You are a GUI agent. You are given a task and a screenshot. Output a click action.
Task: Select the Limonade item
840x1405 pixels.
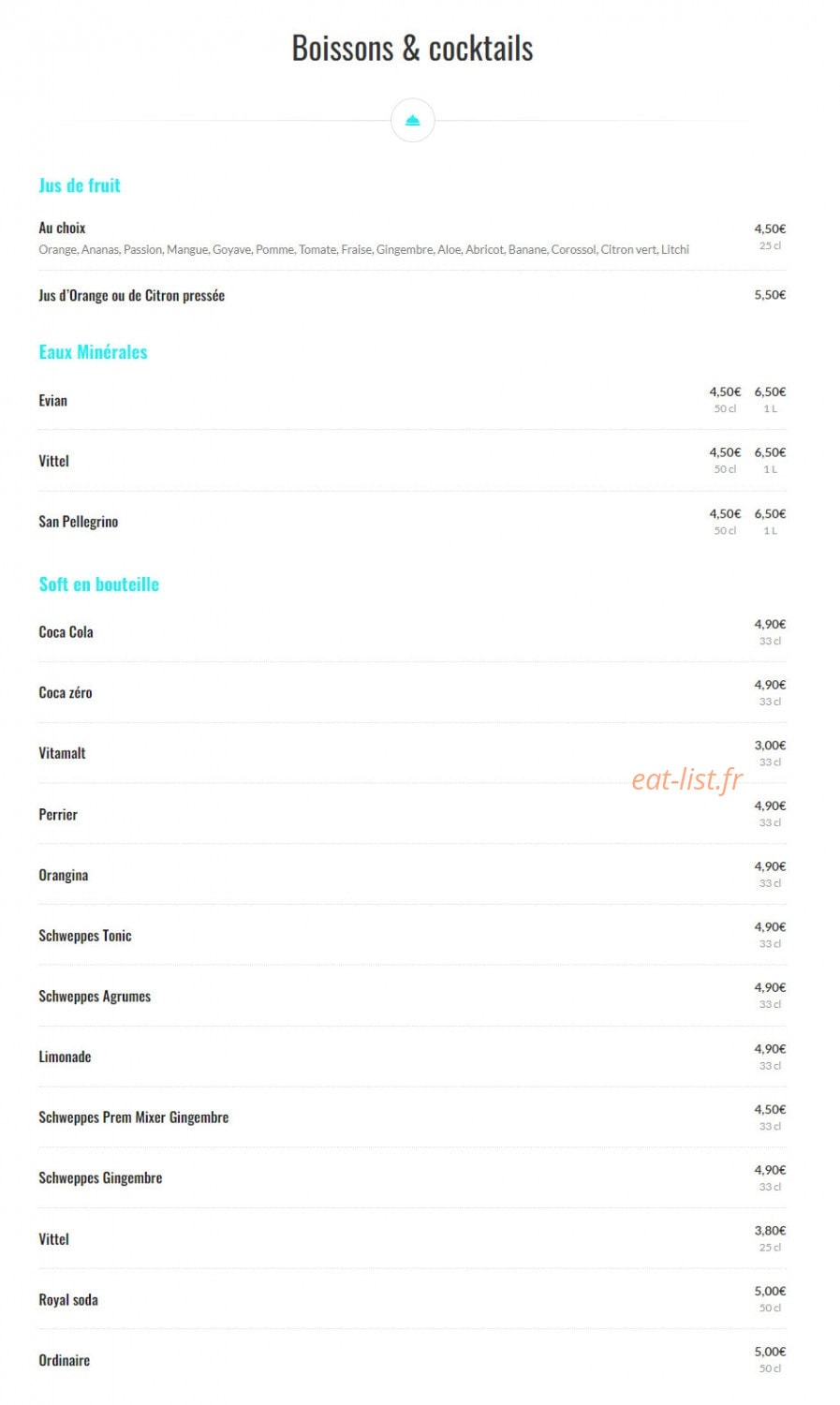tap(65, 1057)
